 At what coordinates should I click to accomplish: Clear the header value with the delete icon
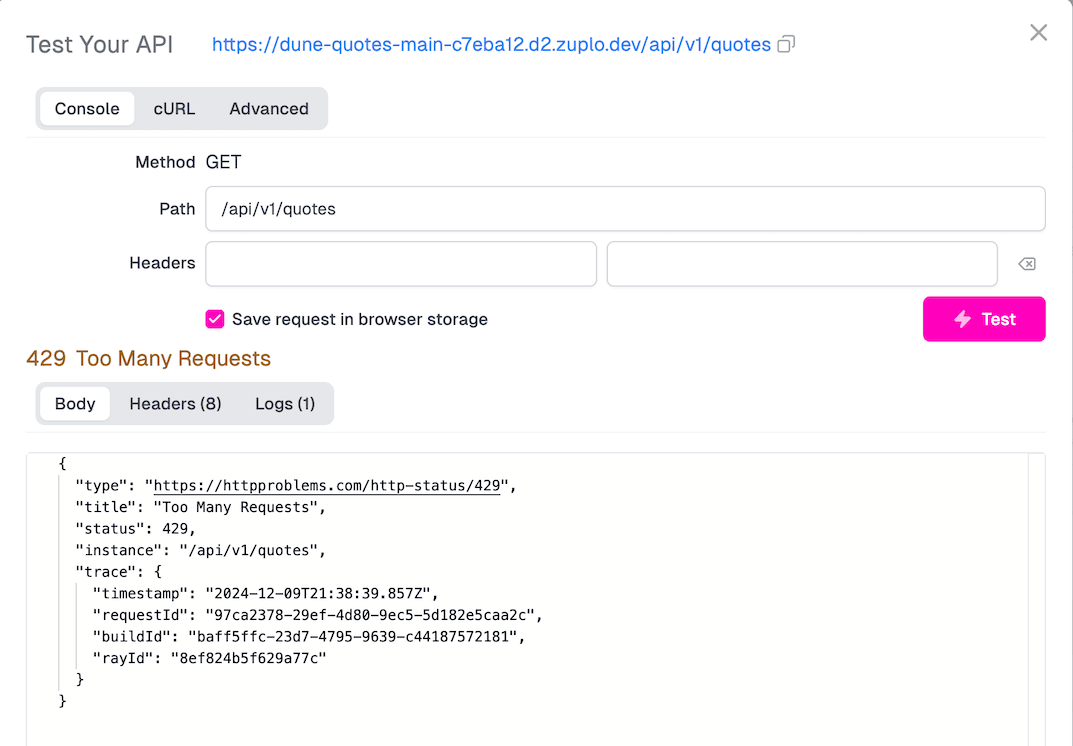point(1027,263)
